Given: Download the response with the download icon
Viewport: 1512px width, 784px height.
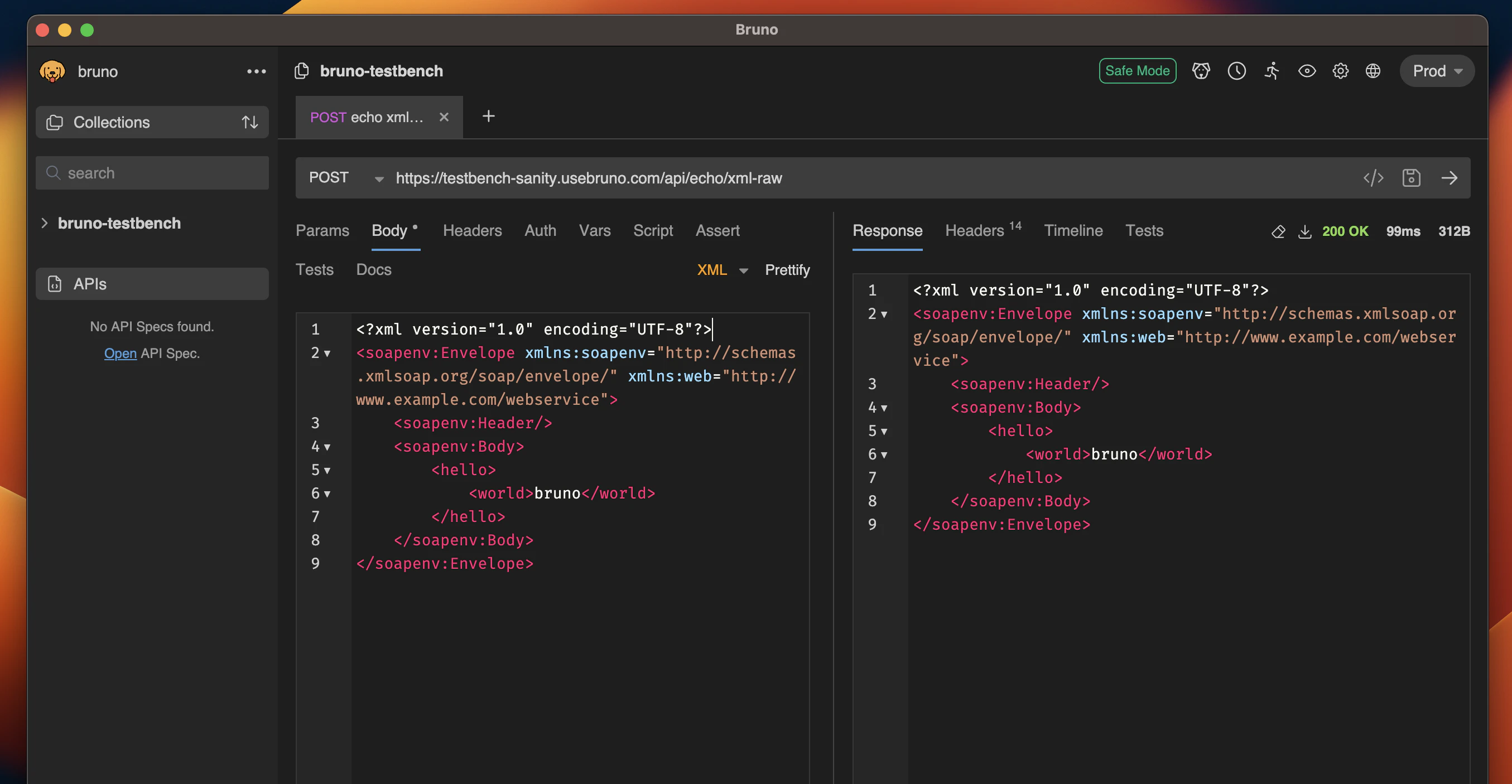Looking at the screenshot, I should [1306, 231].
